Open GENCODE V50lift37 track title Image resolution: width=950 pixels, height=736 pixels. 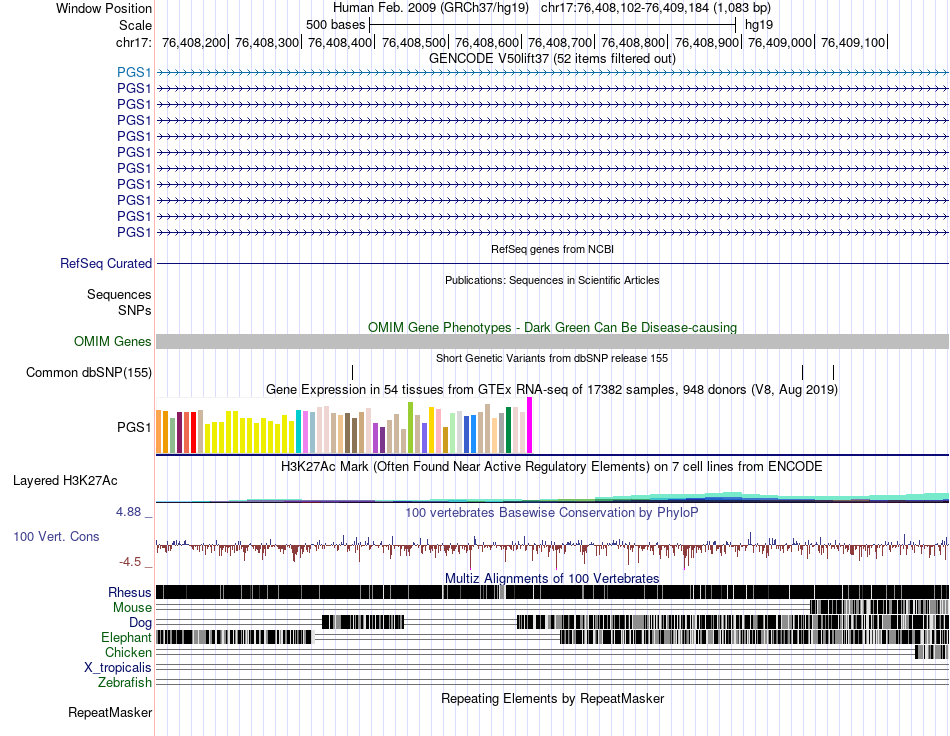pyautogui.click(x=552, y=59)
